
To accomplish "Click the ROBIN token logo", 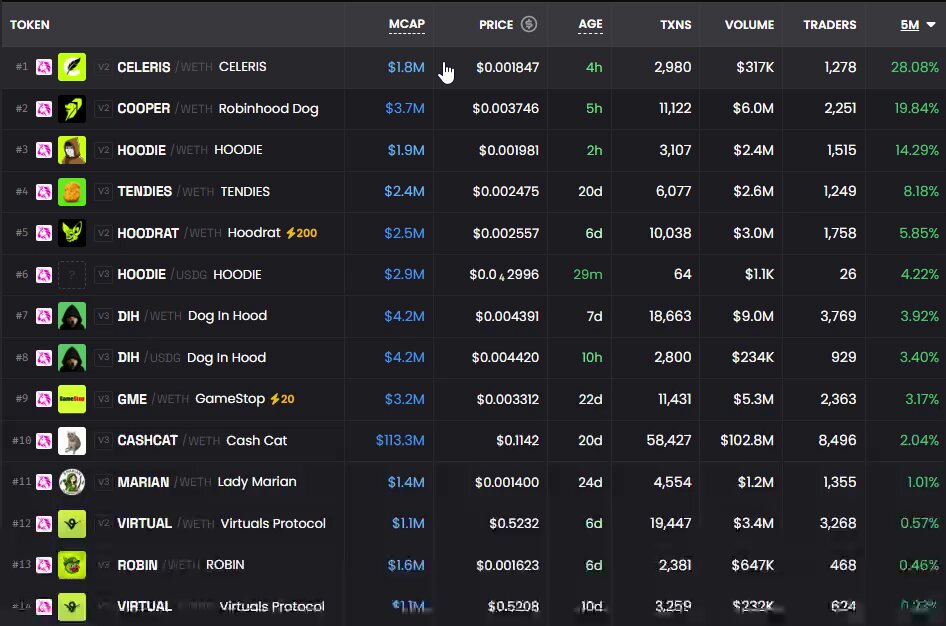I will [x=72, y=565].
